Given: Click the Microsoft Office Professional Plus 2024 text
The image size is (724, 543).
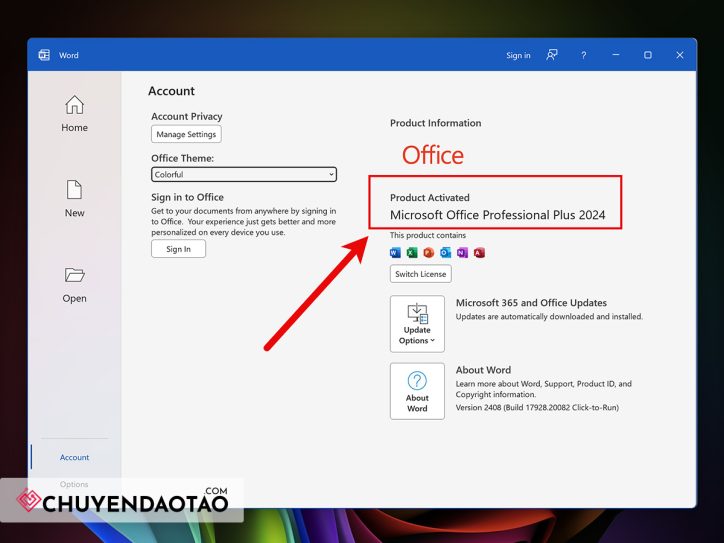Looking at the screenshot, I should (x=497, y=215).
